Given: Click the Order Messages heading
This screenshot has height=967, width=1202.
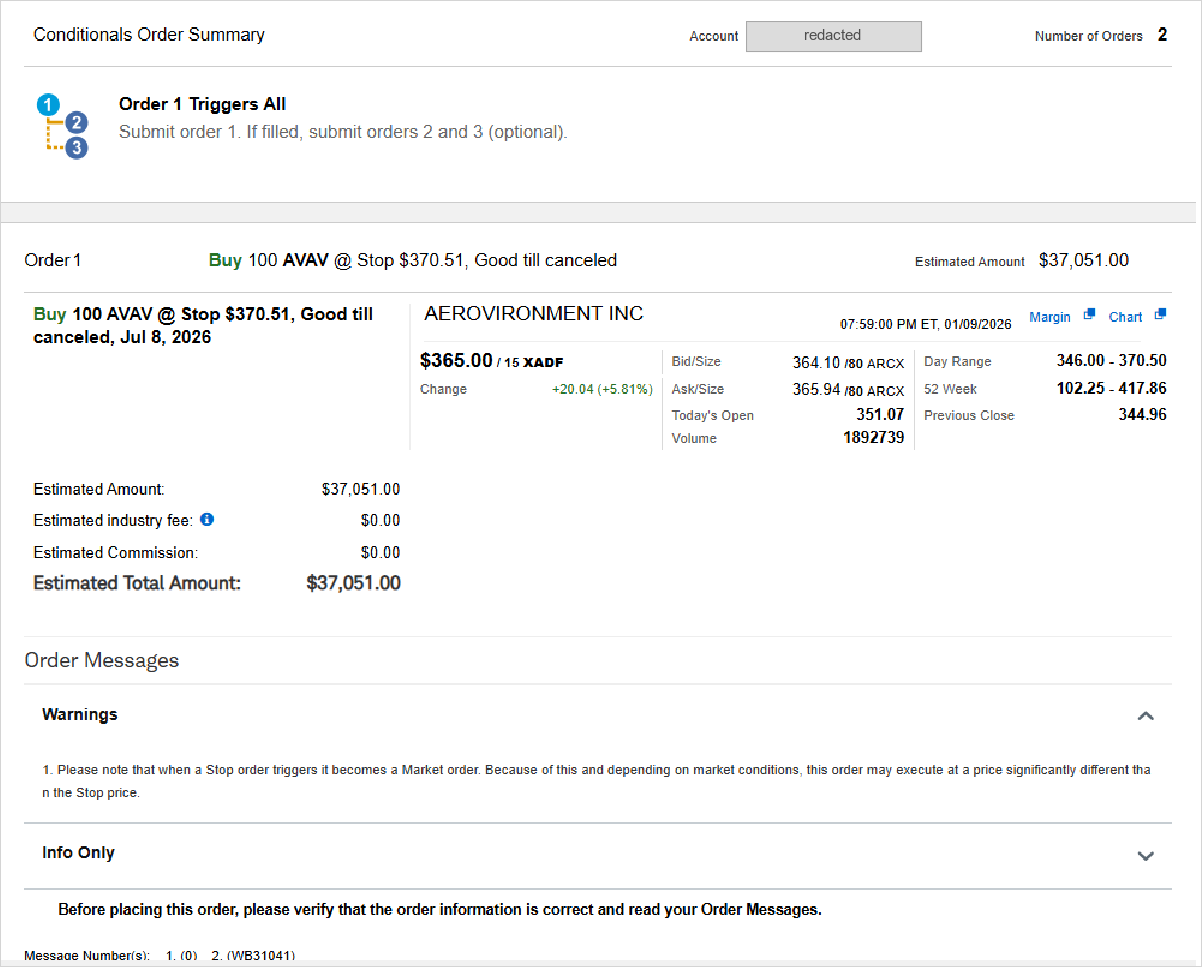Looking at the screenshot, I should [102, 661].
